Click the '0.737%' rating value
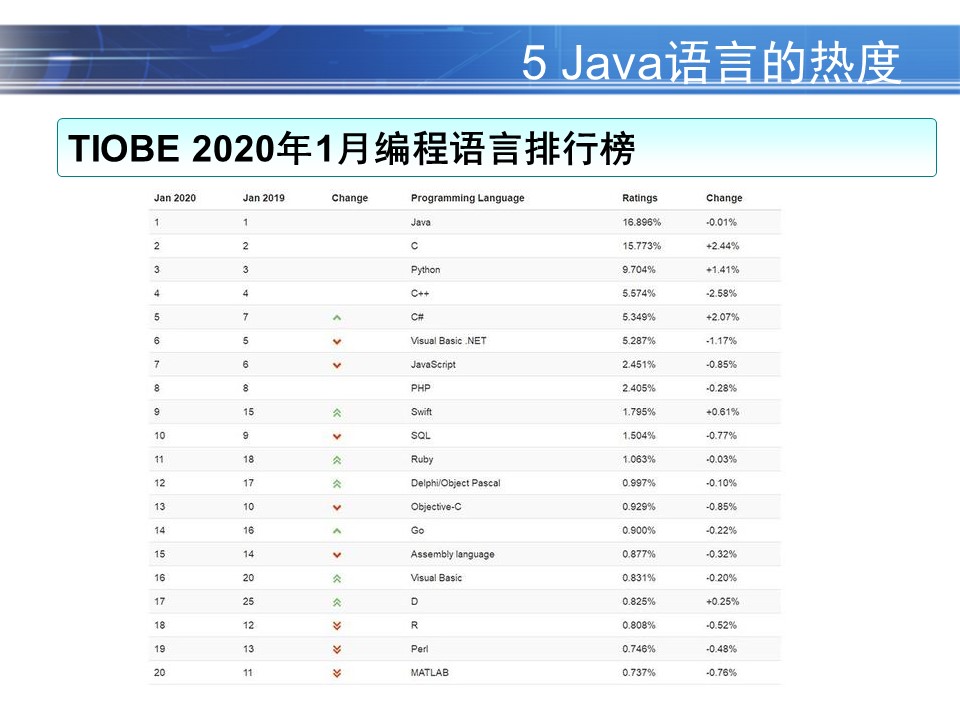Image resolution: width=960 pixels, height=720 pixels. click(x=639, y=672)
